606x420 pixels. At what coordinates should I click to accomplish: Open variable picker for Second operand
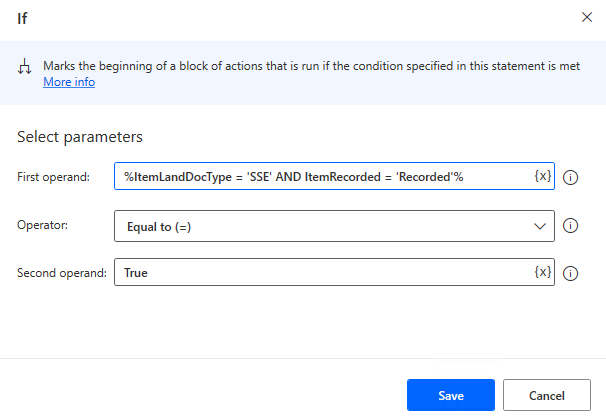543,272
